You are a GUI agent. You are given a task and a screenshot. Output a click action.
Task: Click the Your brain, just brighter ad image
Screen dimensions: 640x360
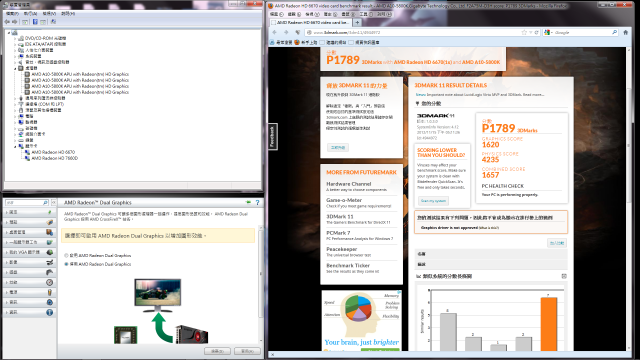362,320
